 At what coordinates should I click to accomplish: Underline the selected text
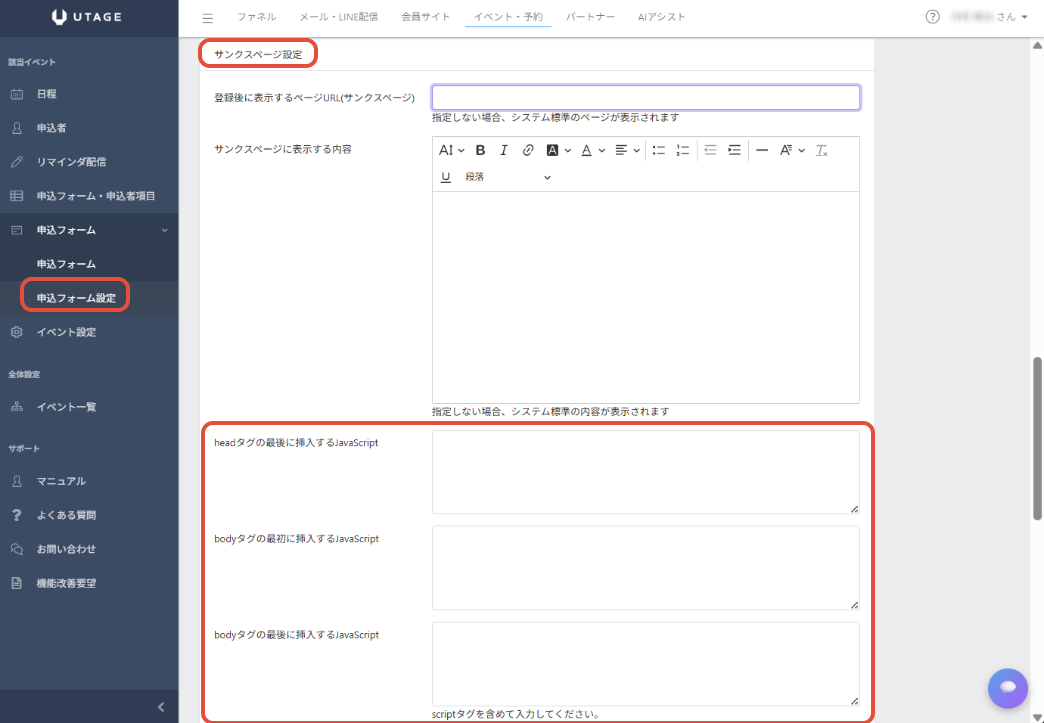coord(446,177)
